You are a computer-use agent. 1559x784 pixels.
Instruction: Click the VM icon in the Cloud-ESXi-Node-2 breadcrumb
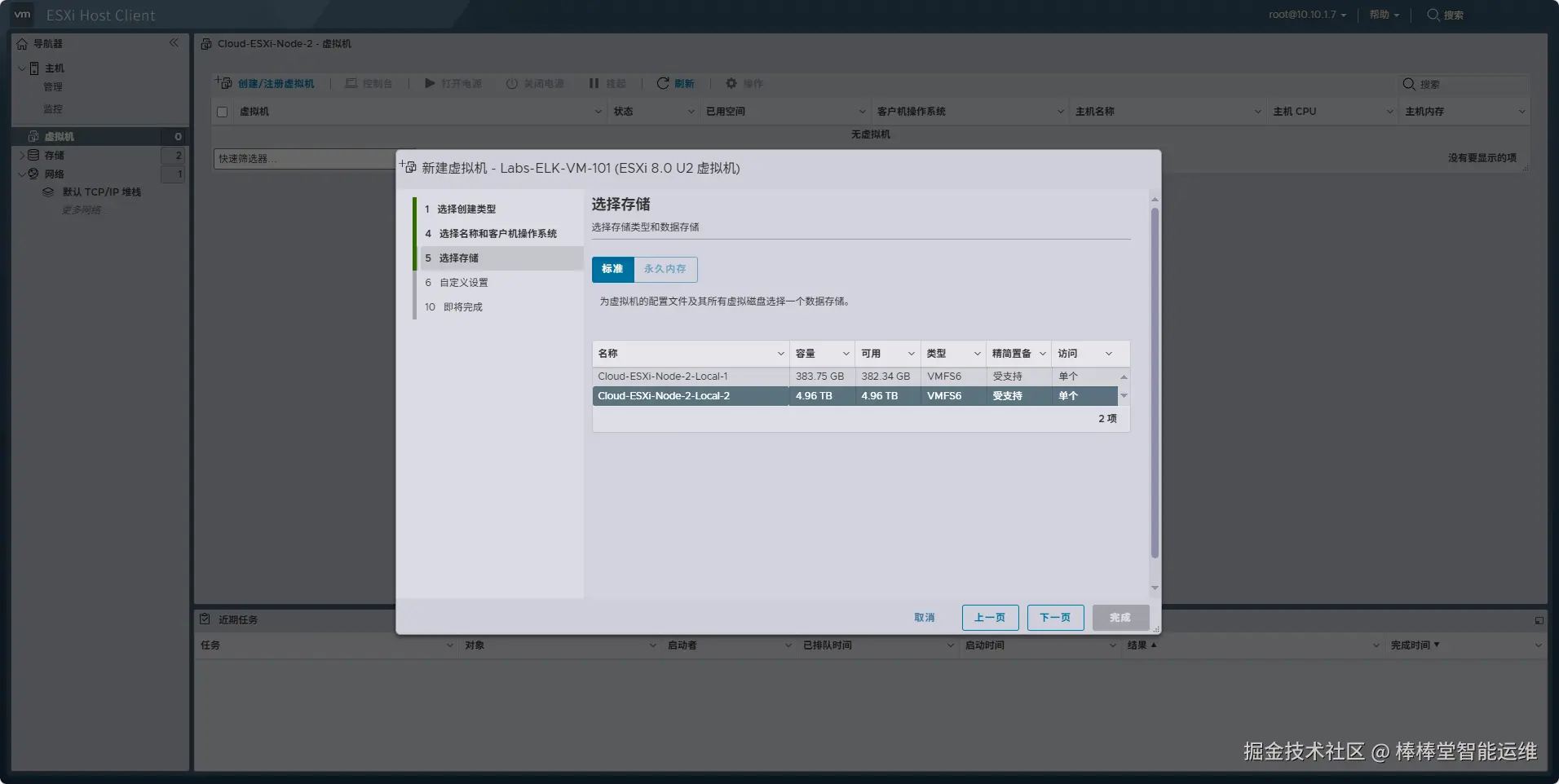click(x=206, y=44)
